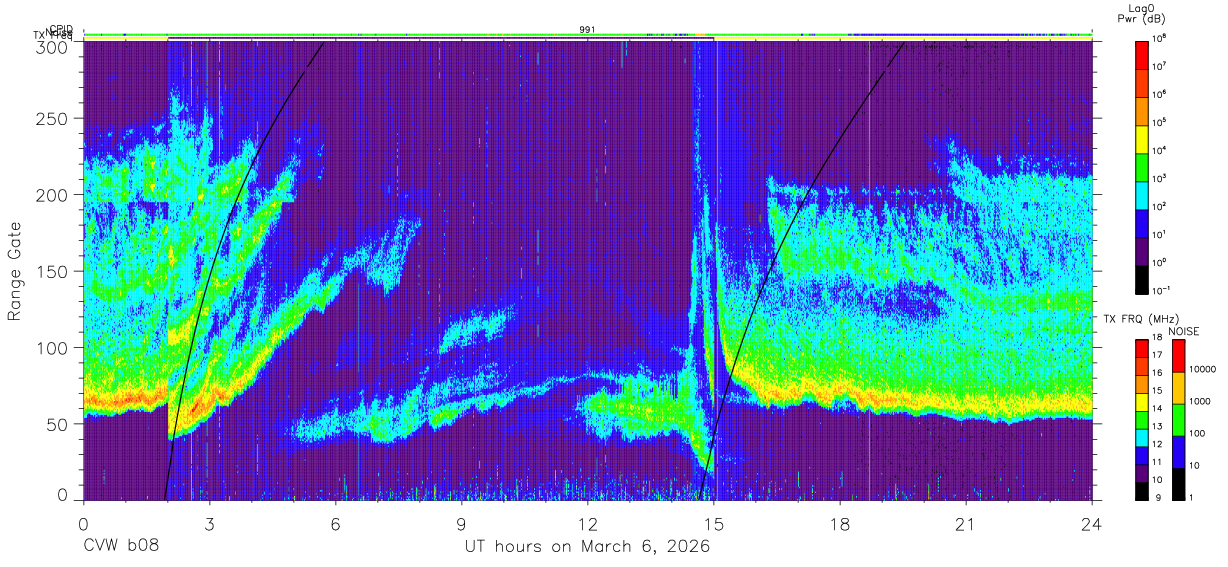
Task: Click the 10^-1 label on Lag0 Pwr colorbar
Action: [x=1162, y=291]
